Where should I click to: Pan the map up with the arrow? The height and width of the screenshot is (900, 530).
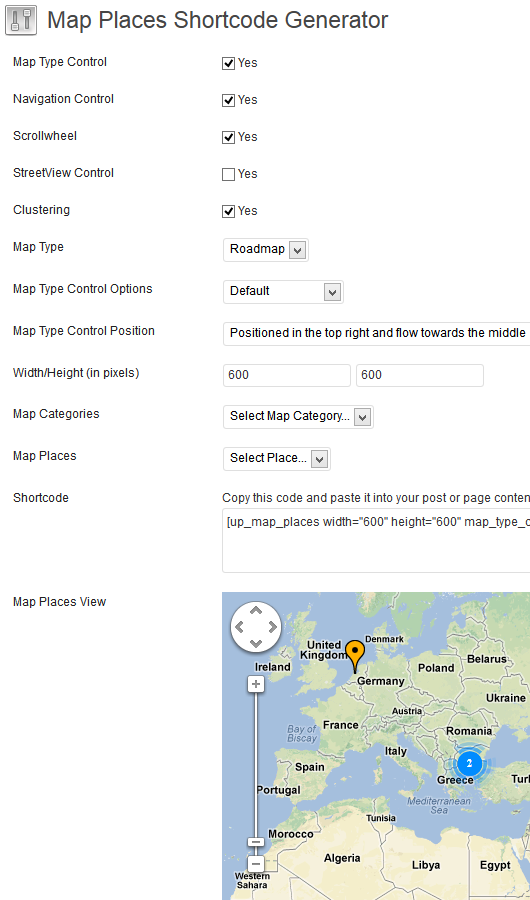click(x=256, y=611)
